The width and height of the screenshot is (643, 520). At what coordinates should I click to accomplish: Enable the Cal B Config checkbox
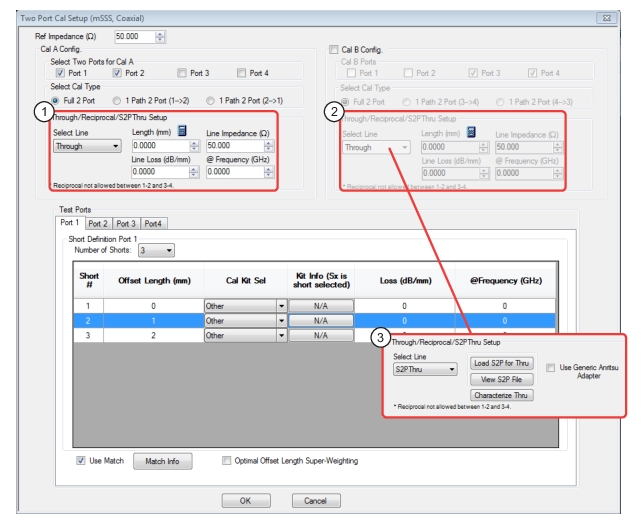334,50
